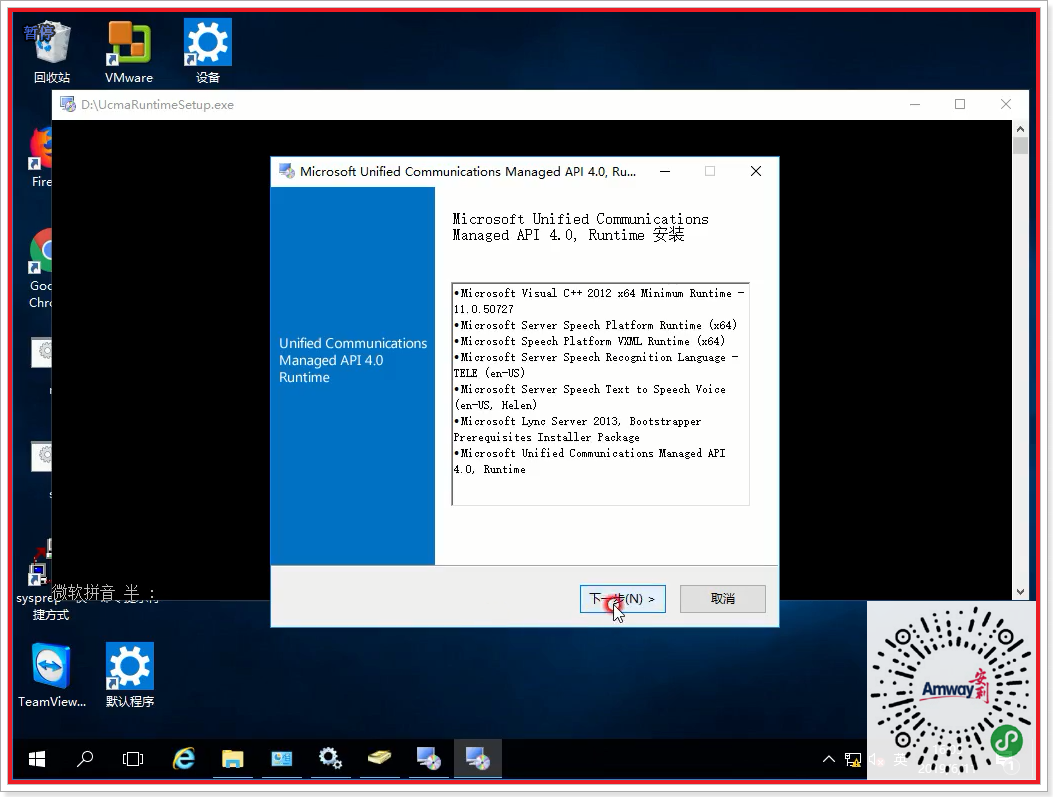Click the UcmaRuntimeSetup.exe title bar icon
Screen dimensions: 1053x797
68,104
